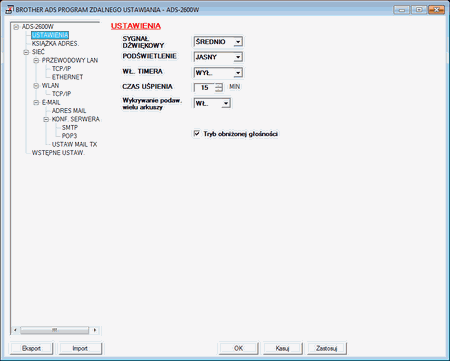450x361 pixels.
Task: Increase CZAS UŚPIENIA with up arrow
Action: tap(219, 85)
